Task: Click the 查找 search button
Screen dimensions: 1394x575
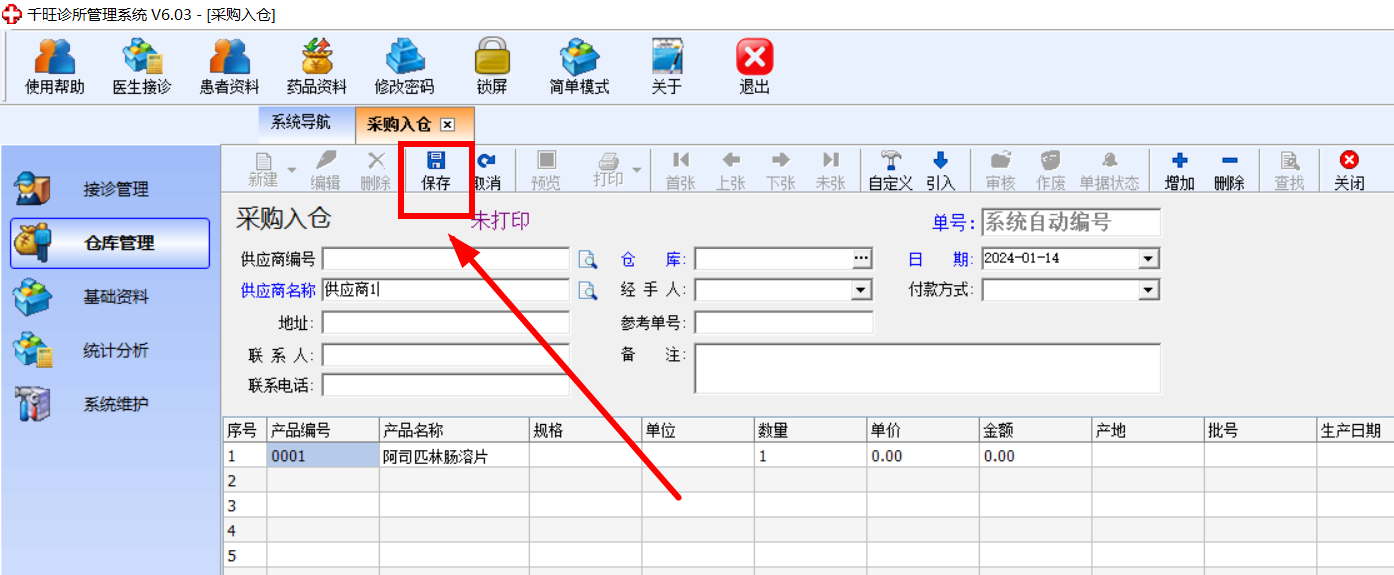Action: point(1290,170)
